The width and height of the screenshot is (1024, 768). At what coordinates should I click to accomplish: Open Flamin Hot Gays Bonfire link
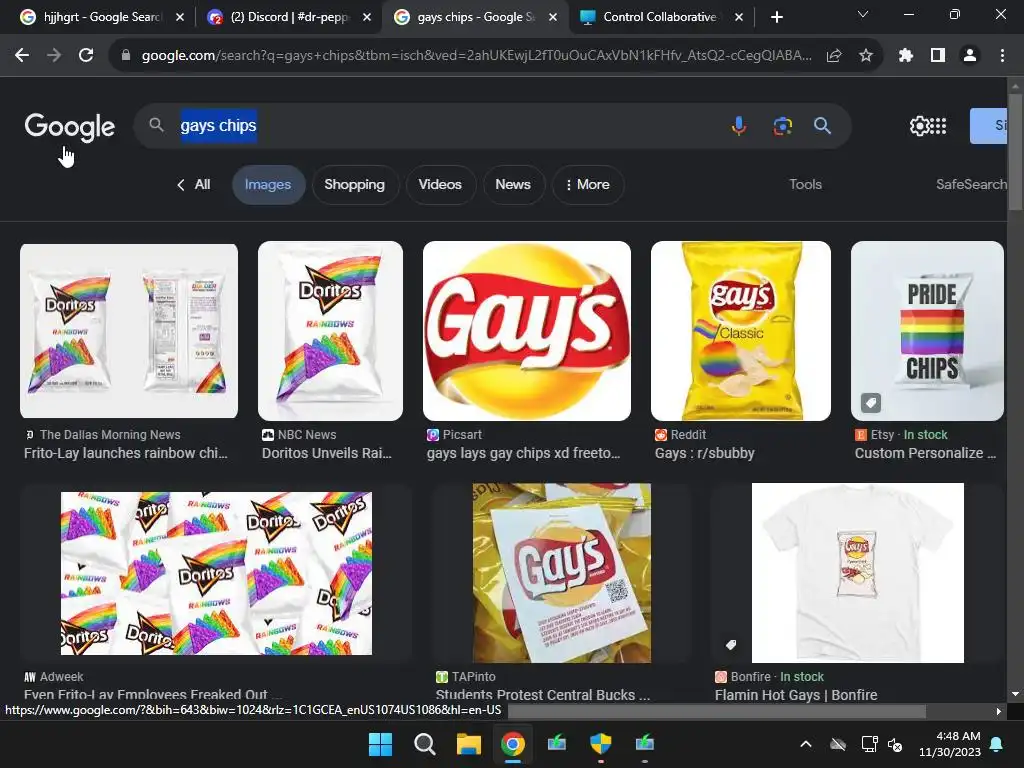click(x=796, y=695)
